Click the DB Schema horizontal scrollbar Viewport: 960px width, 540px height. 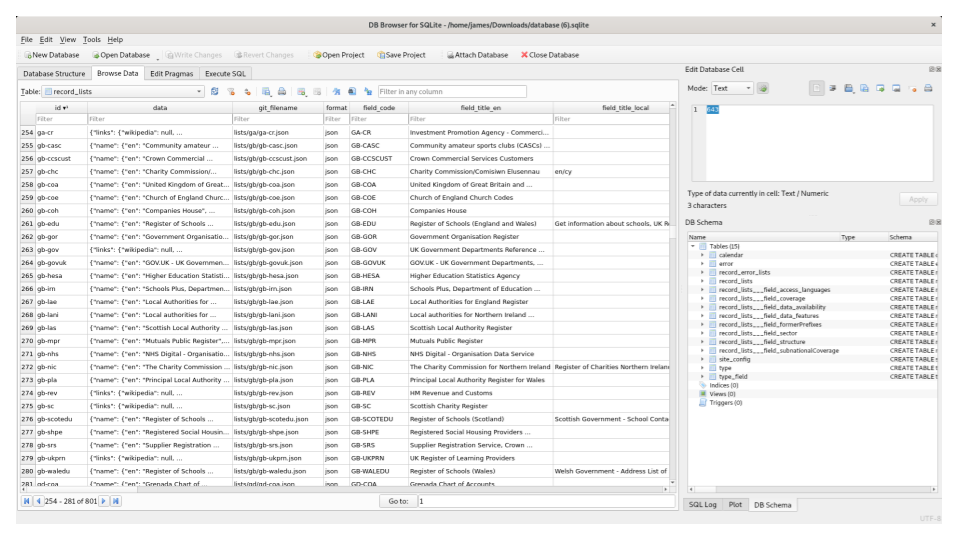[x=812, y=489]
